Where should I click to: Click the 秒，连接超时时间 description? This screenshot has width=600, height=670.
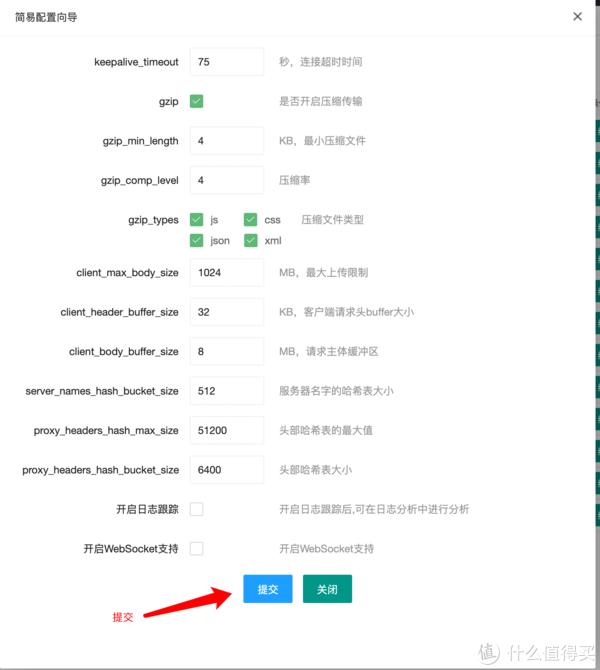[321, 62]
